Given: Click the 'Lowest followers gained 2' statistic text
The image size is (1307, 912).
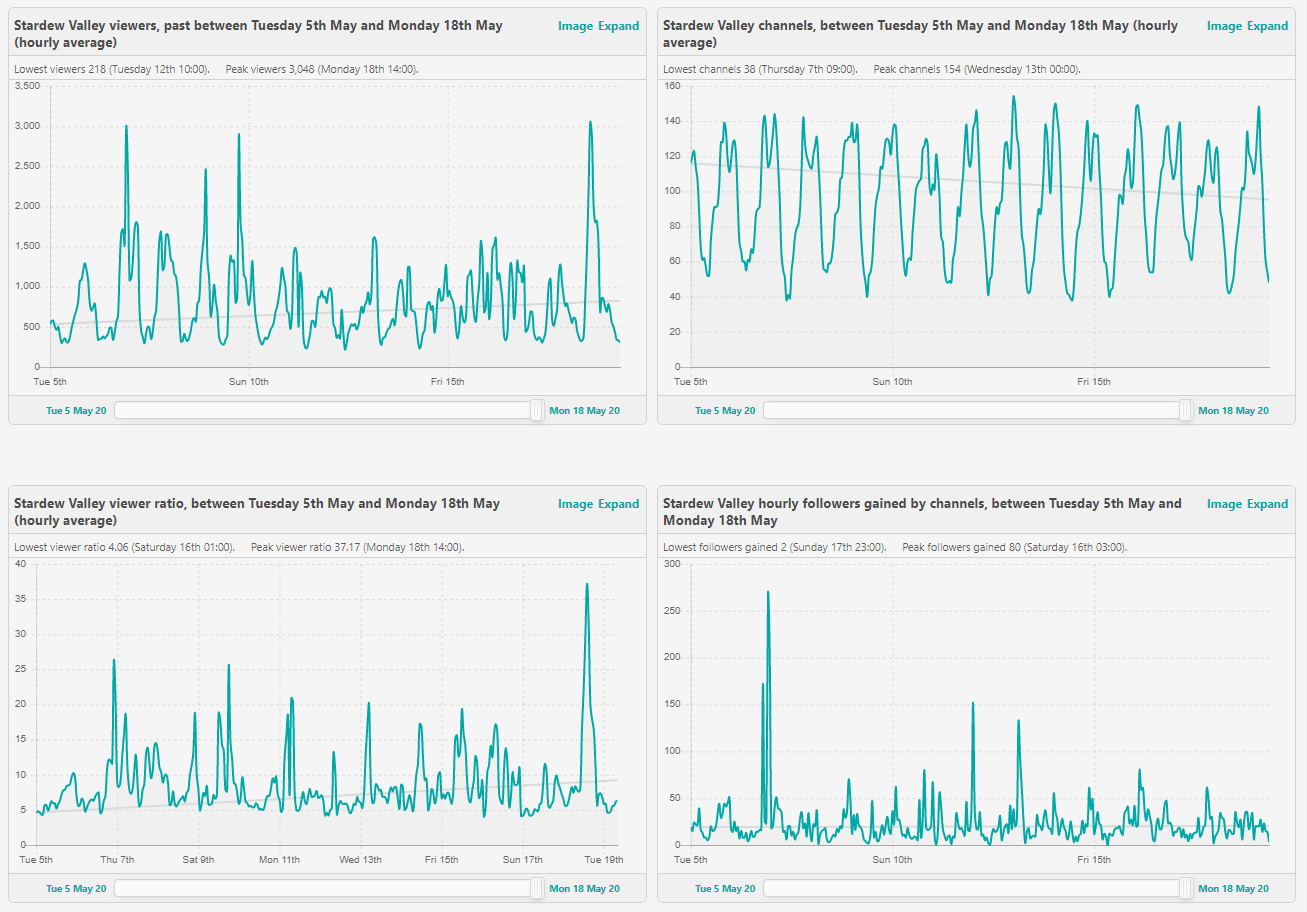Looking at the screenshot, I should click(x=775, y=547).
